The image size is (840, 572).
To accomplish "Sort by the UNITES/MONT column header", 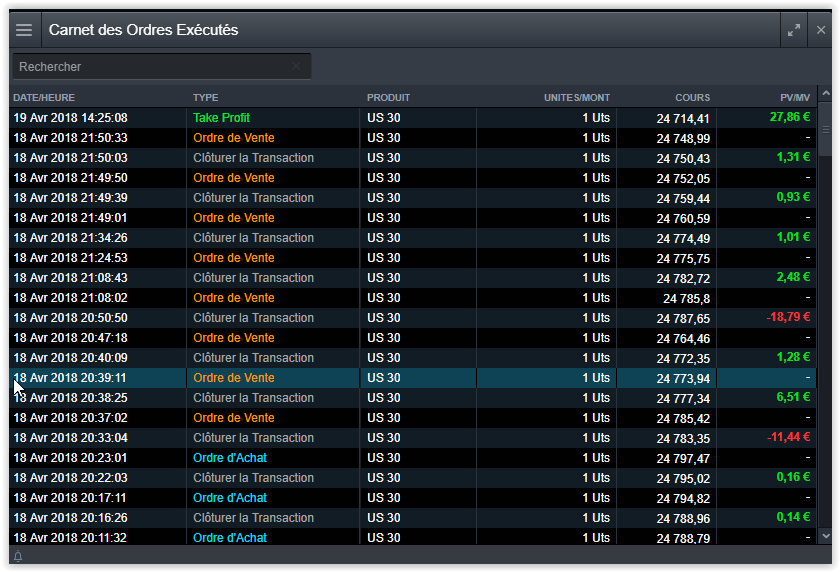I will point(576,98).
